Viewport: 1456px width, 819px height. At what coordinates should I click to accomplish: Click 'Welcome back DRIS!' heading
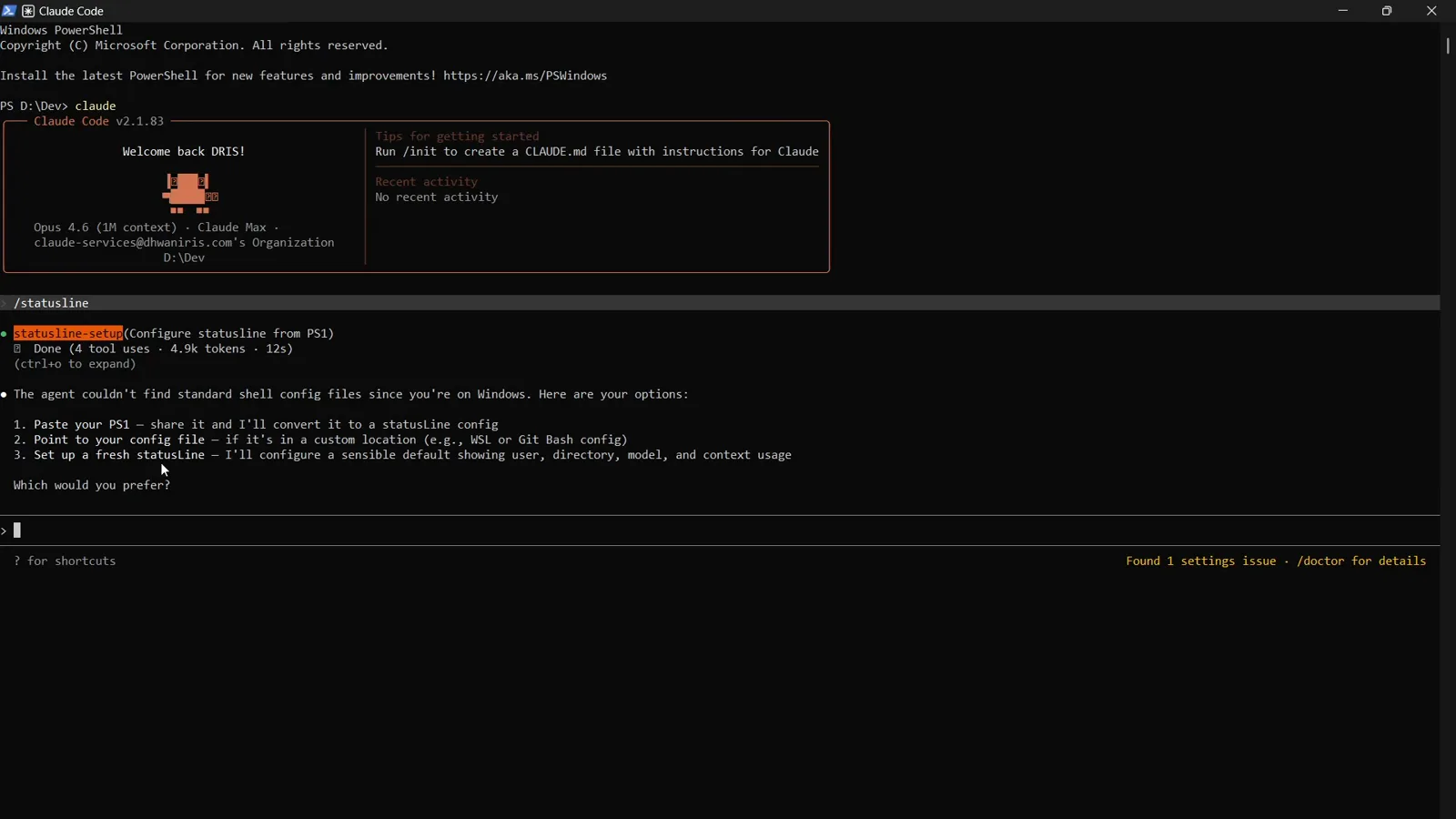184,152
